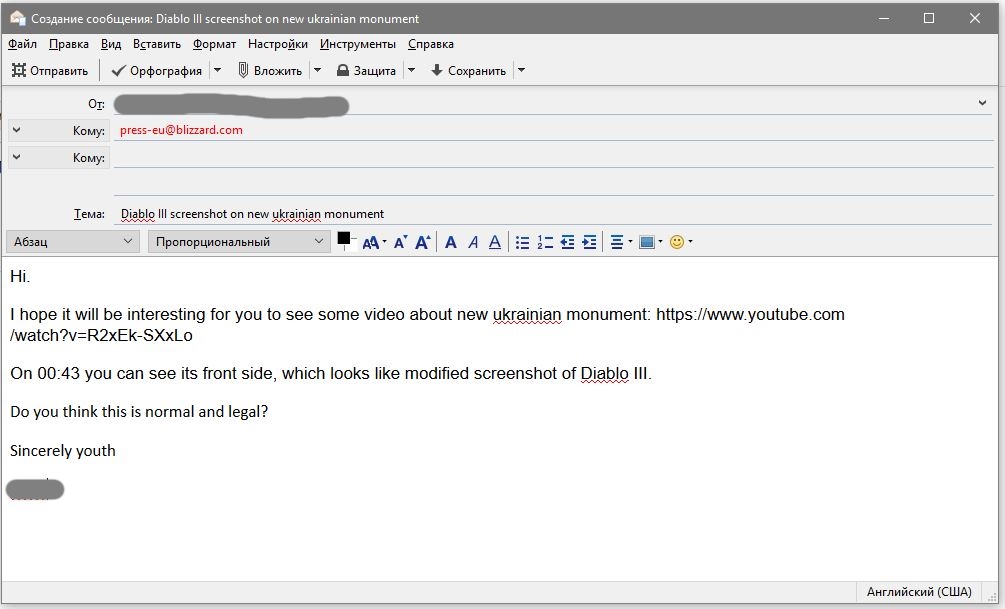The image size is (1005, 609).
Task: Apply numbered list
Action: click(545, 242)
